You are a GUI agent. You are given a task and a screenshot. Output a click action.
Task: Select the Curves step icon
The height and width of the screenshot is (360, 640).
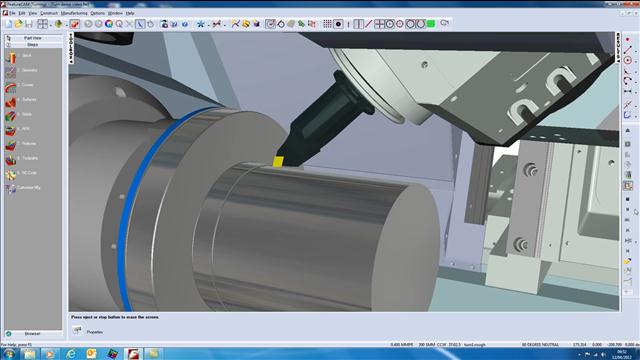coord(11,86)
